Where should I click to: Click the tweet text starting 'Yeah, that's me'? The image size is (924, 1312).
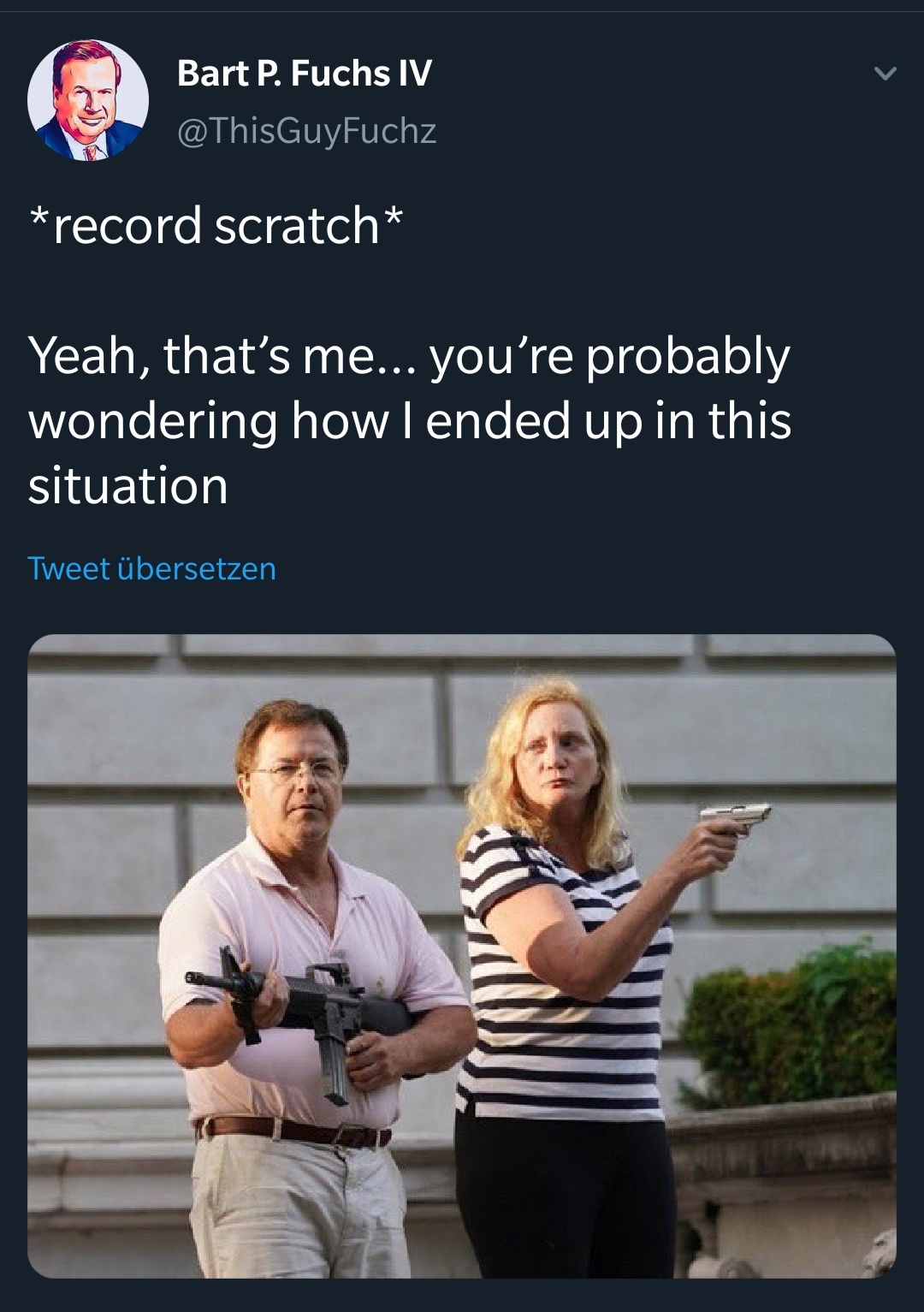(x=409, y=420)
